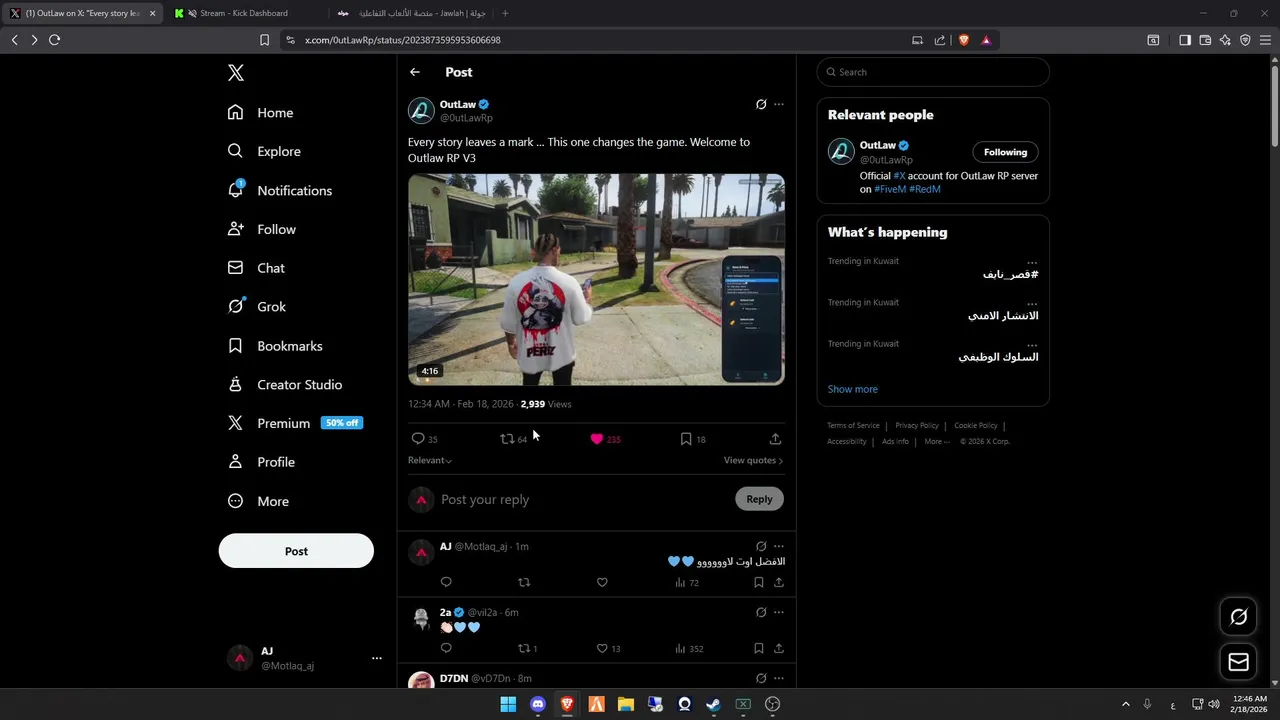The width and height of the screenshot is (1280, 720).
Task: Open Chat from the sidebar
Action: [256, 268]
